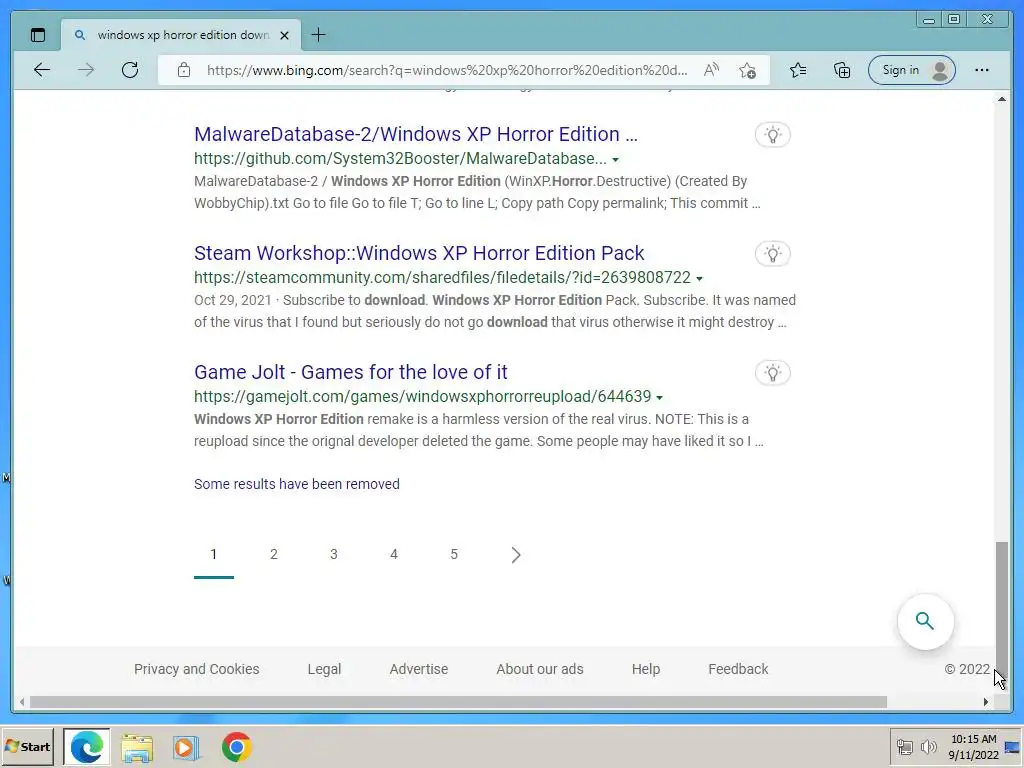This screenshot has width=1024, height=768.
Task: Click Some results have been removed
Action: click(296, 484)
